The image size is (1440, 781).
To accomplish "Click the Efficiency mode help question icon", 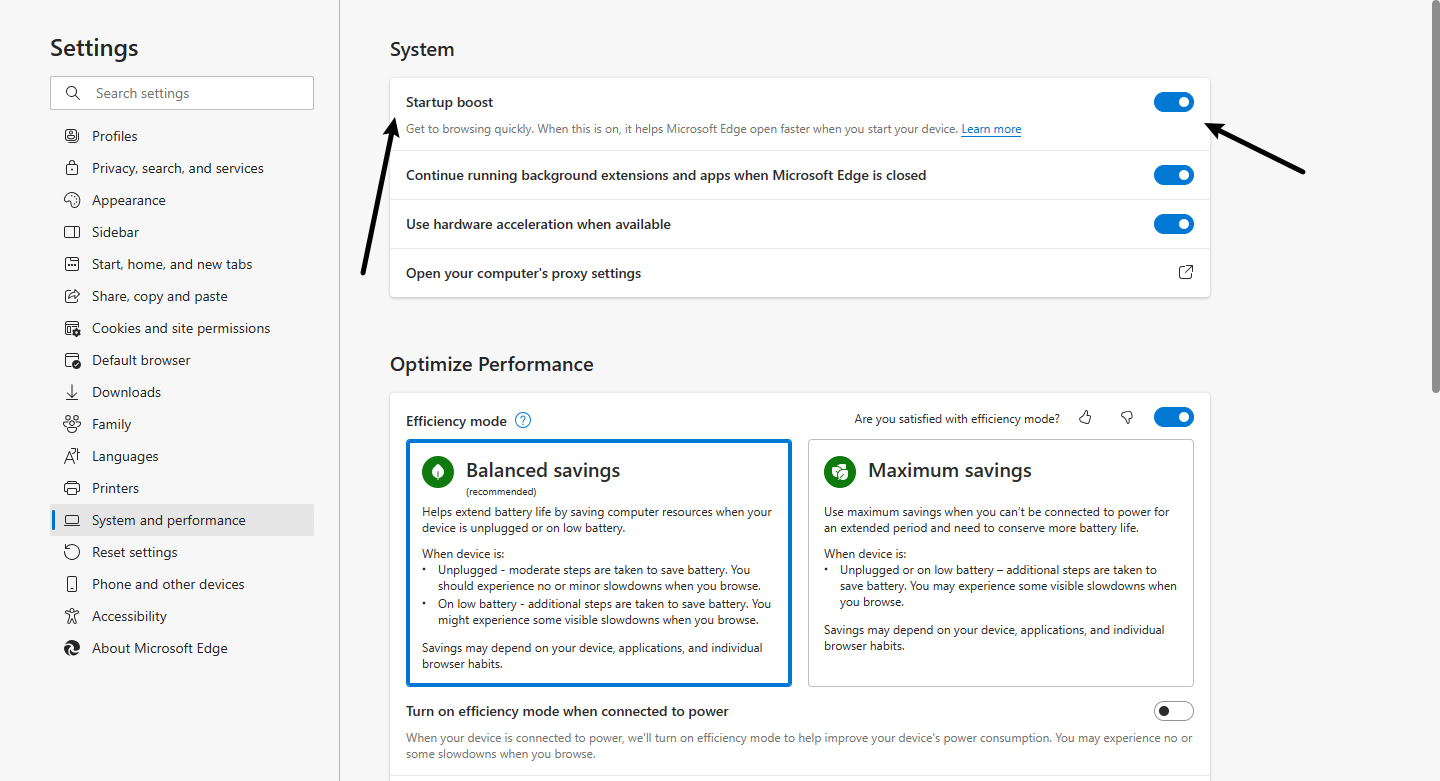I will coord(523,420).
